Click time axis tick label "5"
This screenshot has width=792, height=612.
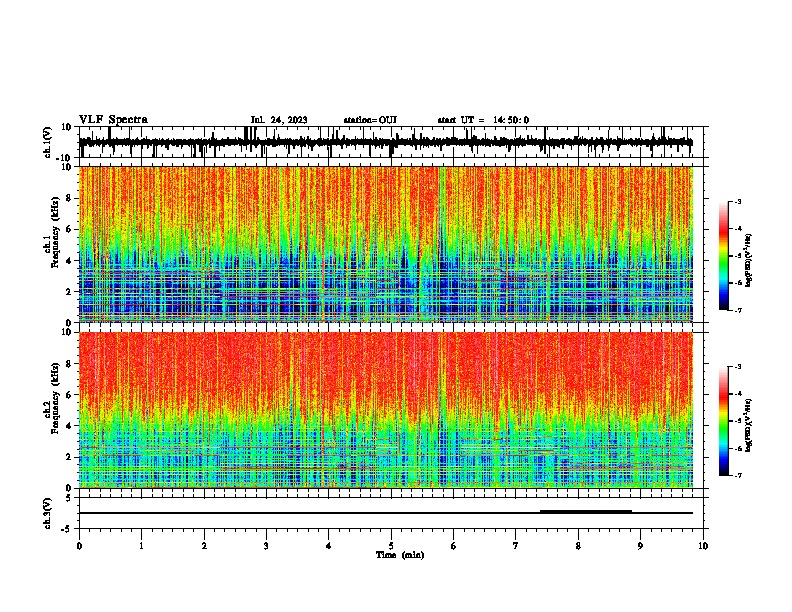(391, 546)
